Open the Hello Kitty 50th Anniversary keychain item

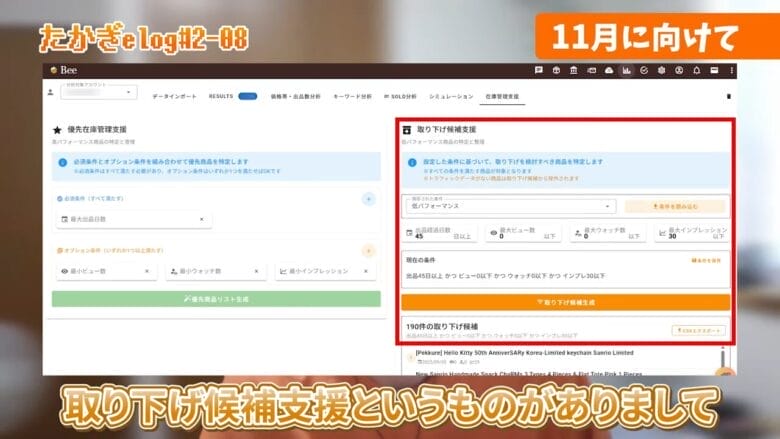click(524, 352)
